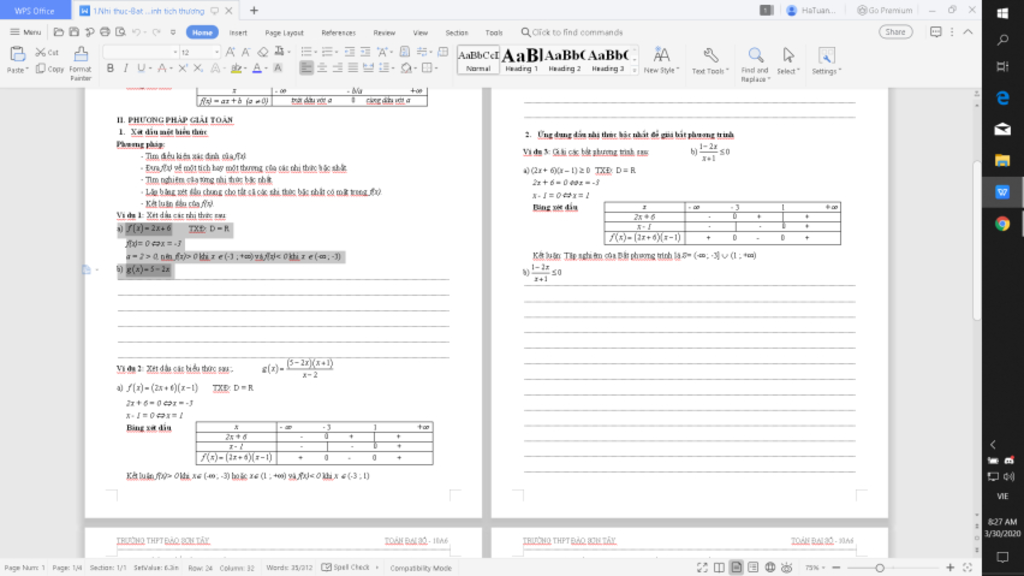Toggle underline formatting
The width and height of the screenshot is (1024, 576).
coord(140,68)
